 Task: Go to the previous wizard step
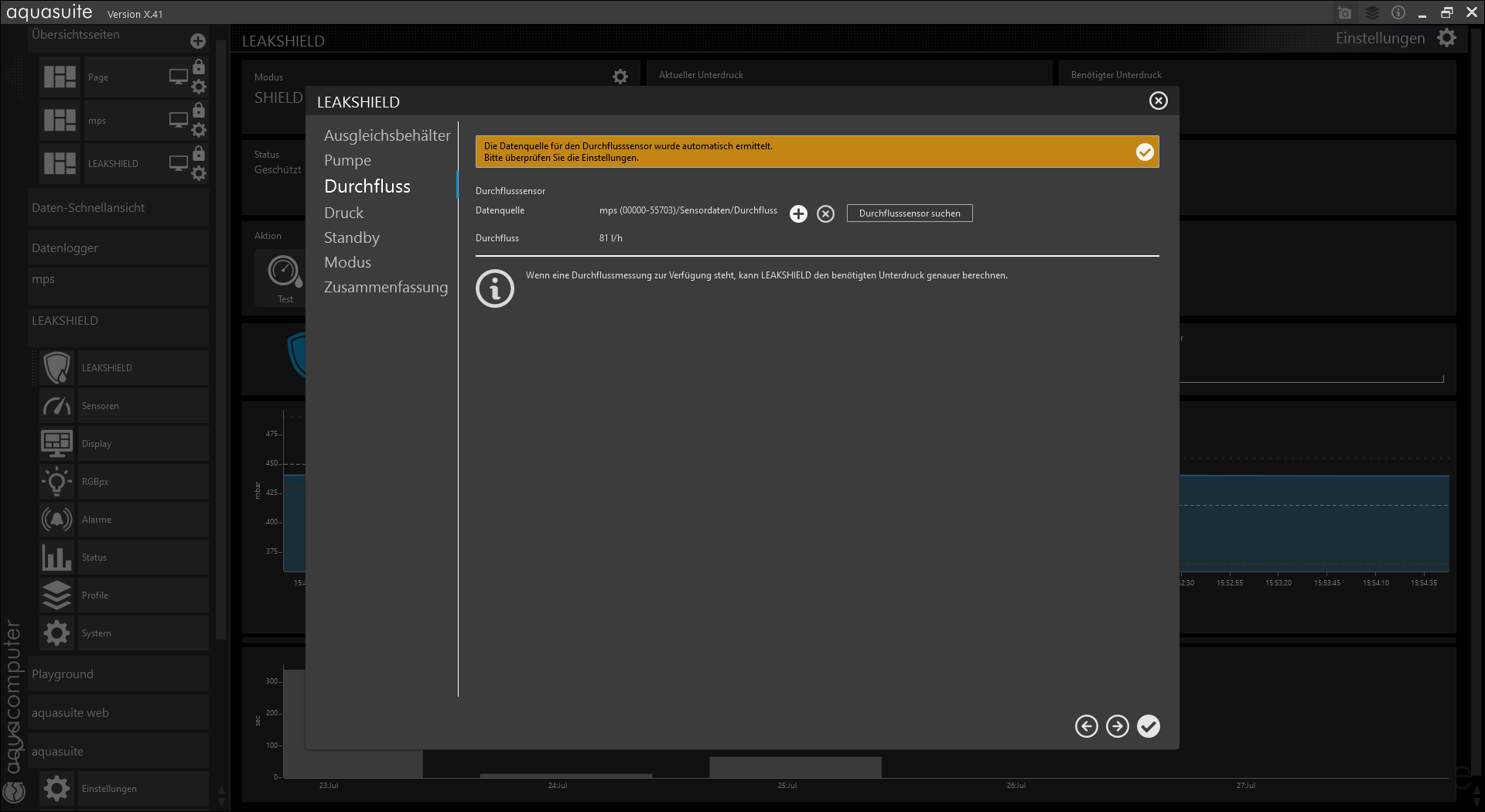click(x=1086, y=726)
